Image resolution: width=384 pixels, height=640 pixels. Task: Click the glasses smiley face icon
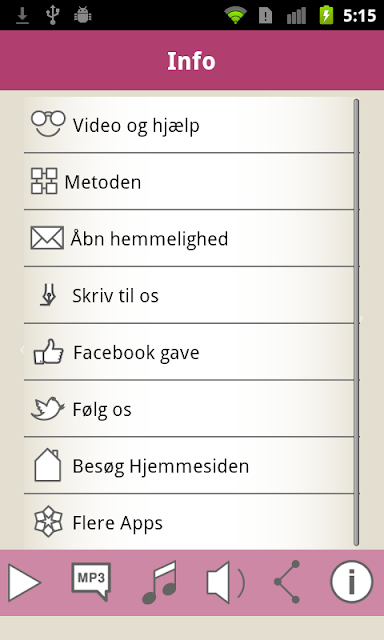[x=48, y=123]
